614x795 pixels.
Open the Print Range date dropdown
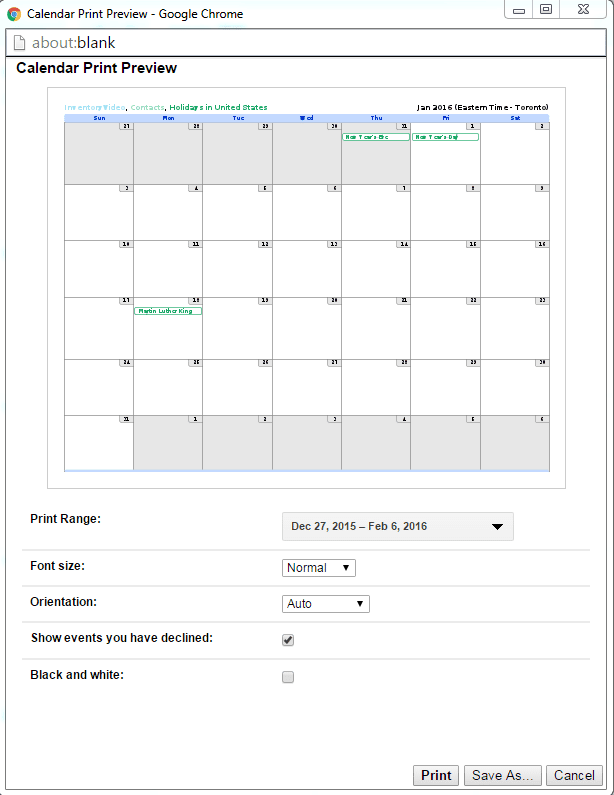point(397,527)
